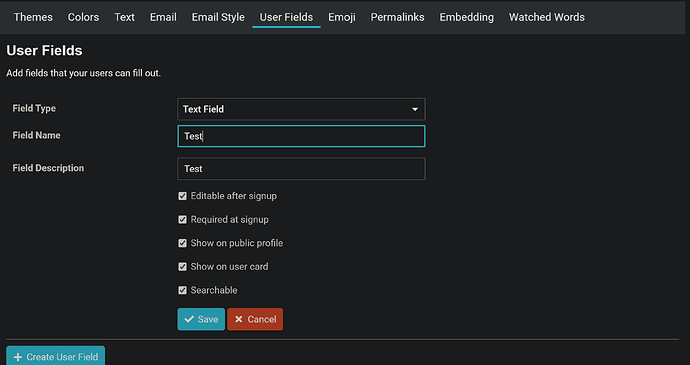Save the user field
The width and height of the screenshot is (690, 365).
click(201, 319)
